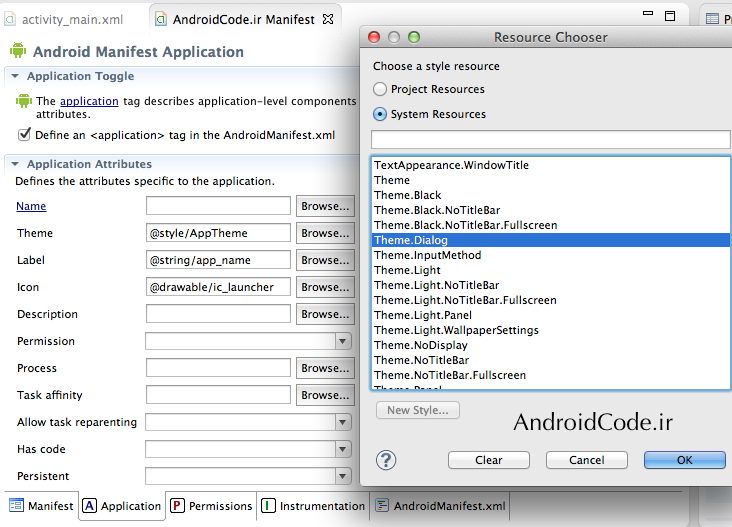Viewport: 732px width, 527px height.
Task: Click the Instrumentation tab icon
Action: click(x=268, y=506)
